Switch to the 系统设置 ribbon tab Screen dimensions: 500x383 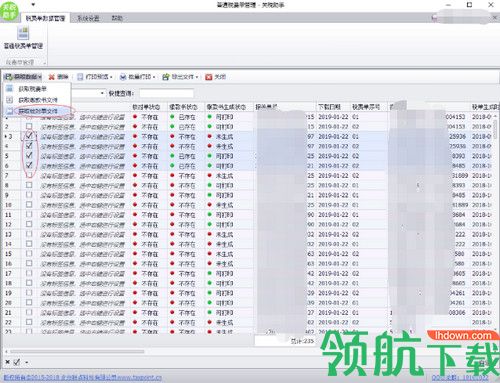tap(88, 18)
